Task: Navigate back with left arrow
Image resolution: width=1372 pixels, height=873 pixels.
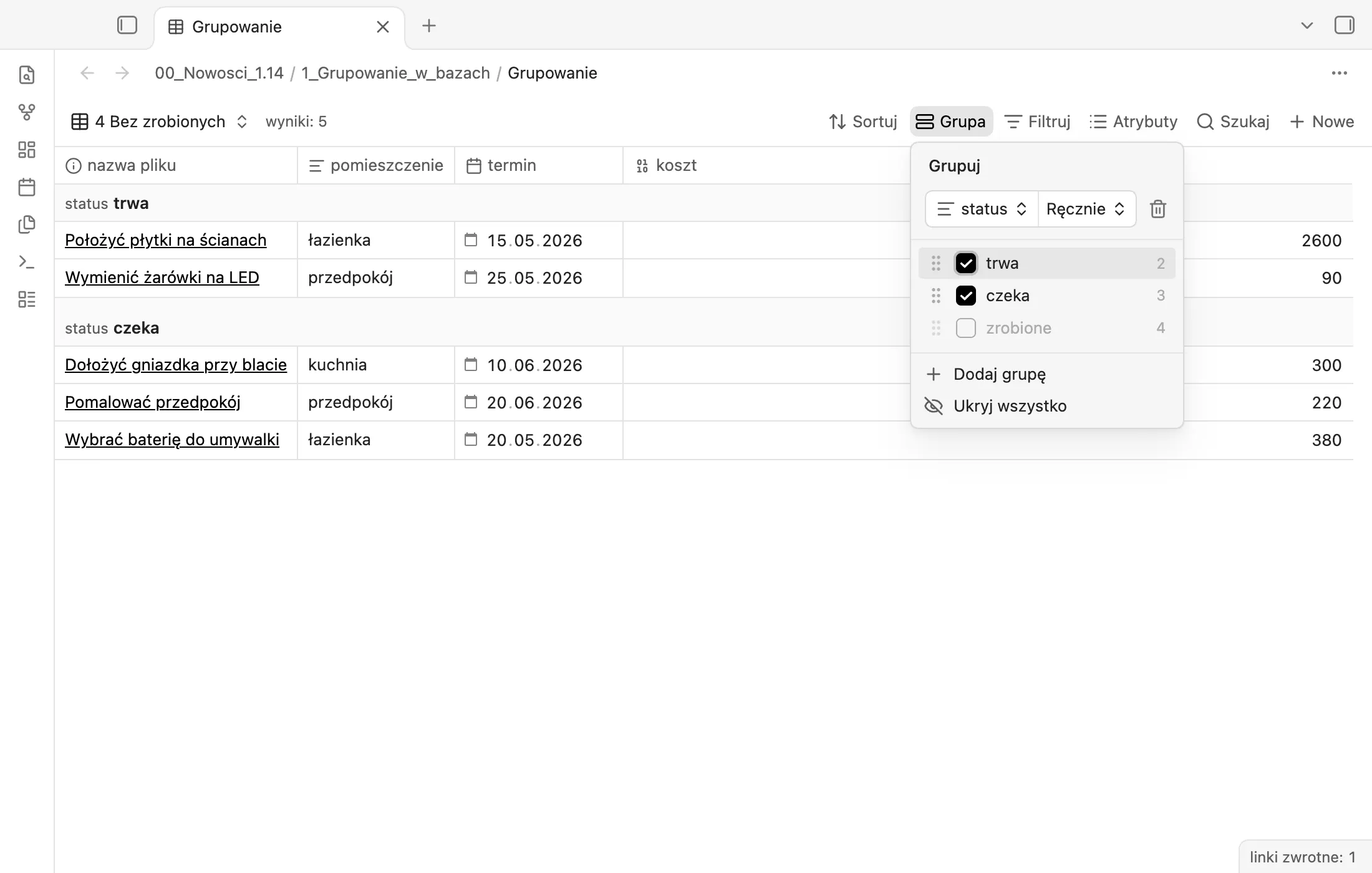Action: click(87, 73)
